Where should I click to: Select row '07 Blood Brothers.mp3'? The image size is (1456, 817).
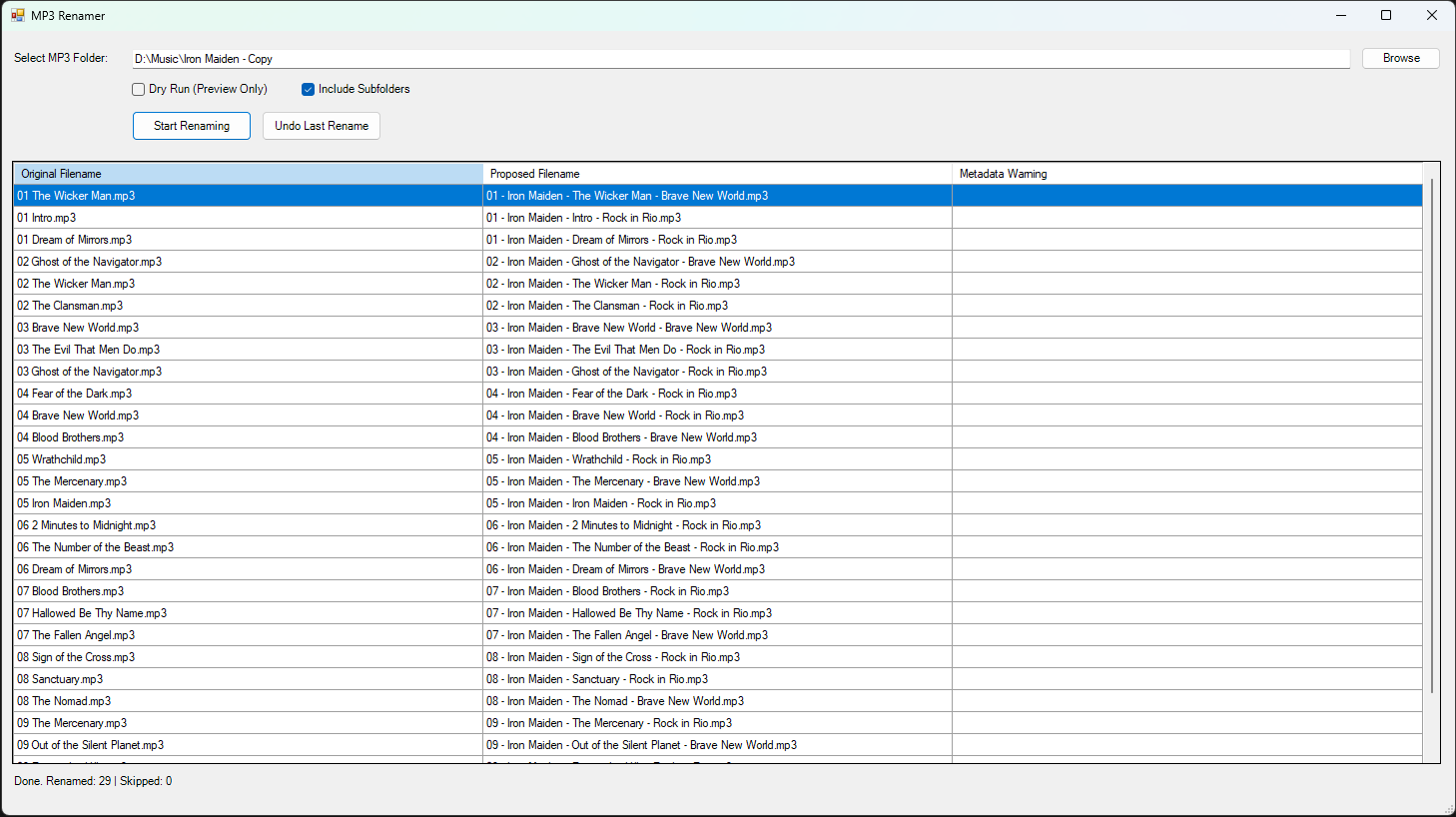tap(717, 591)
